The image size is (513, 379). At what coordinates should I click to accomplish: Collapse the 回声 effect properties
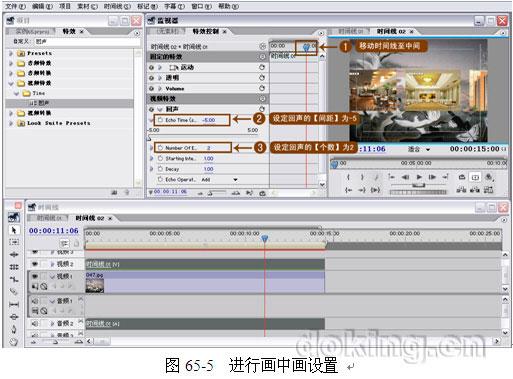[160, 109]
